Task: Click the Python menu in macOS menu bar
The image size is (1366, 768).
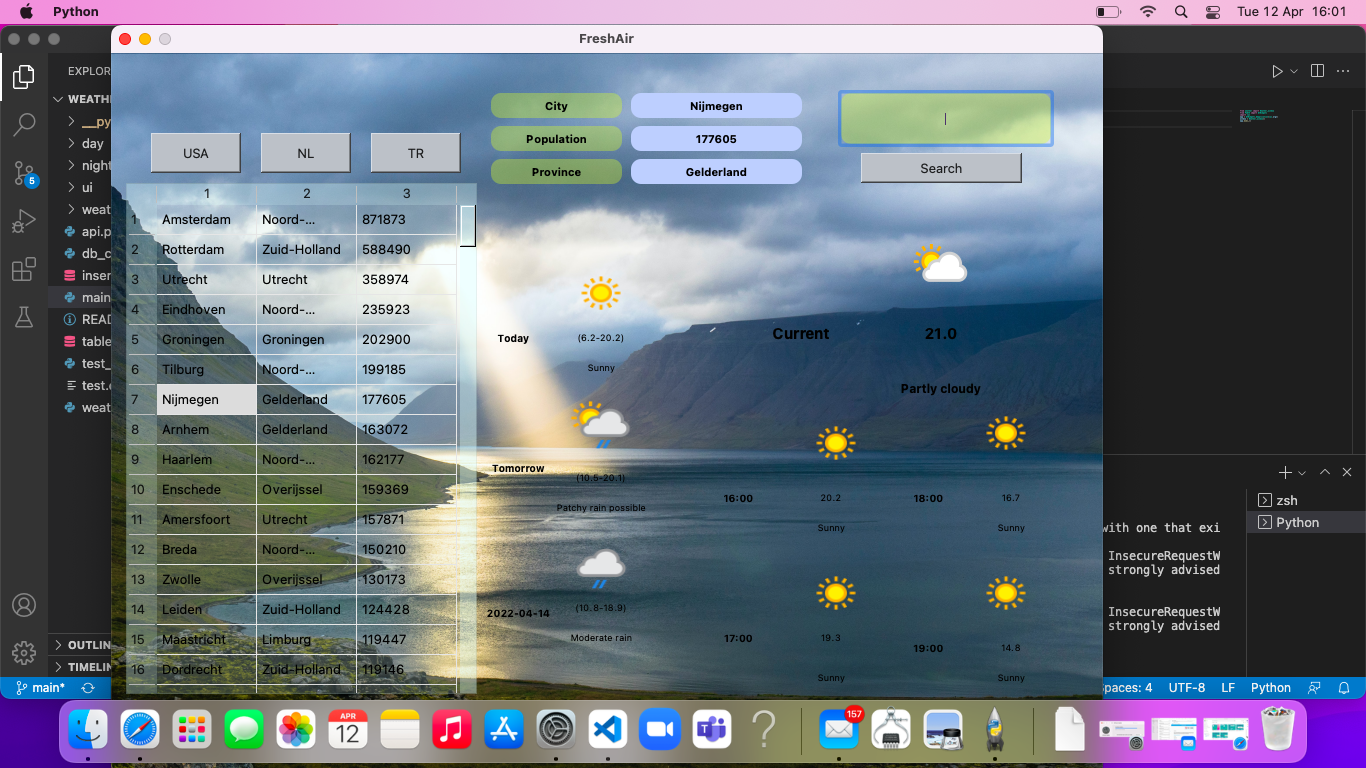Action: click(76, 12)
